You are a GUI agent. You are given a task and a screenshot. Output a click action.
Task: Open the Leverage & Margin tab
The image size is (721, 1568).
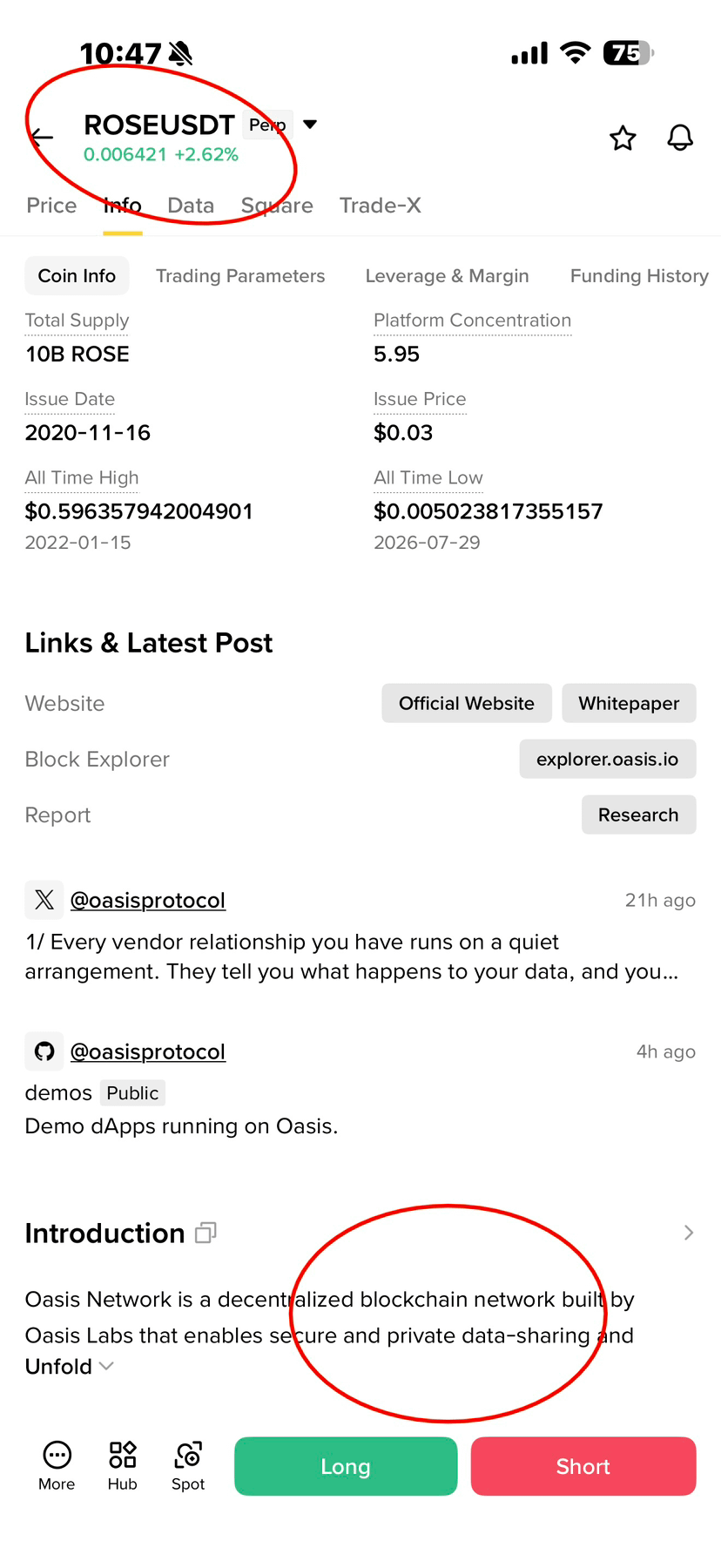(x=448, y=276)
